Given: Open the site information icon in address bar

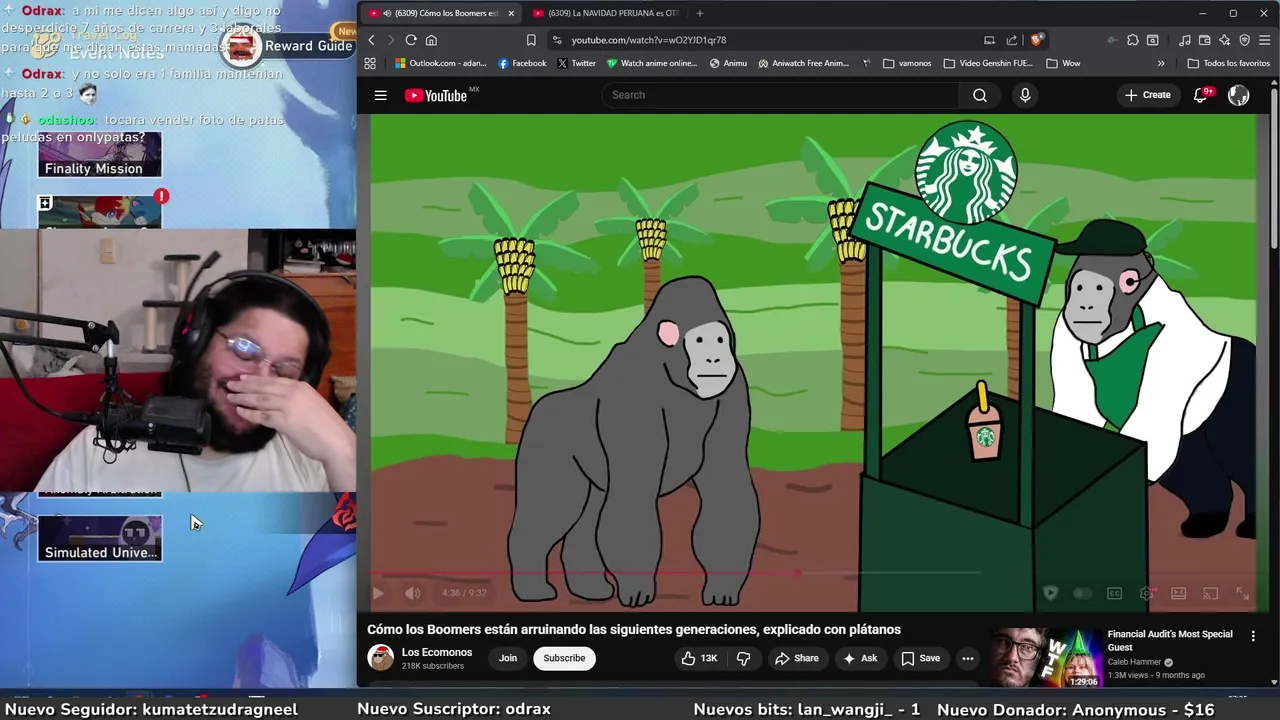Looking at the screenshot, I should 557,40.
